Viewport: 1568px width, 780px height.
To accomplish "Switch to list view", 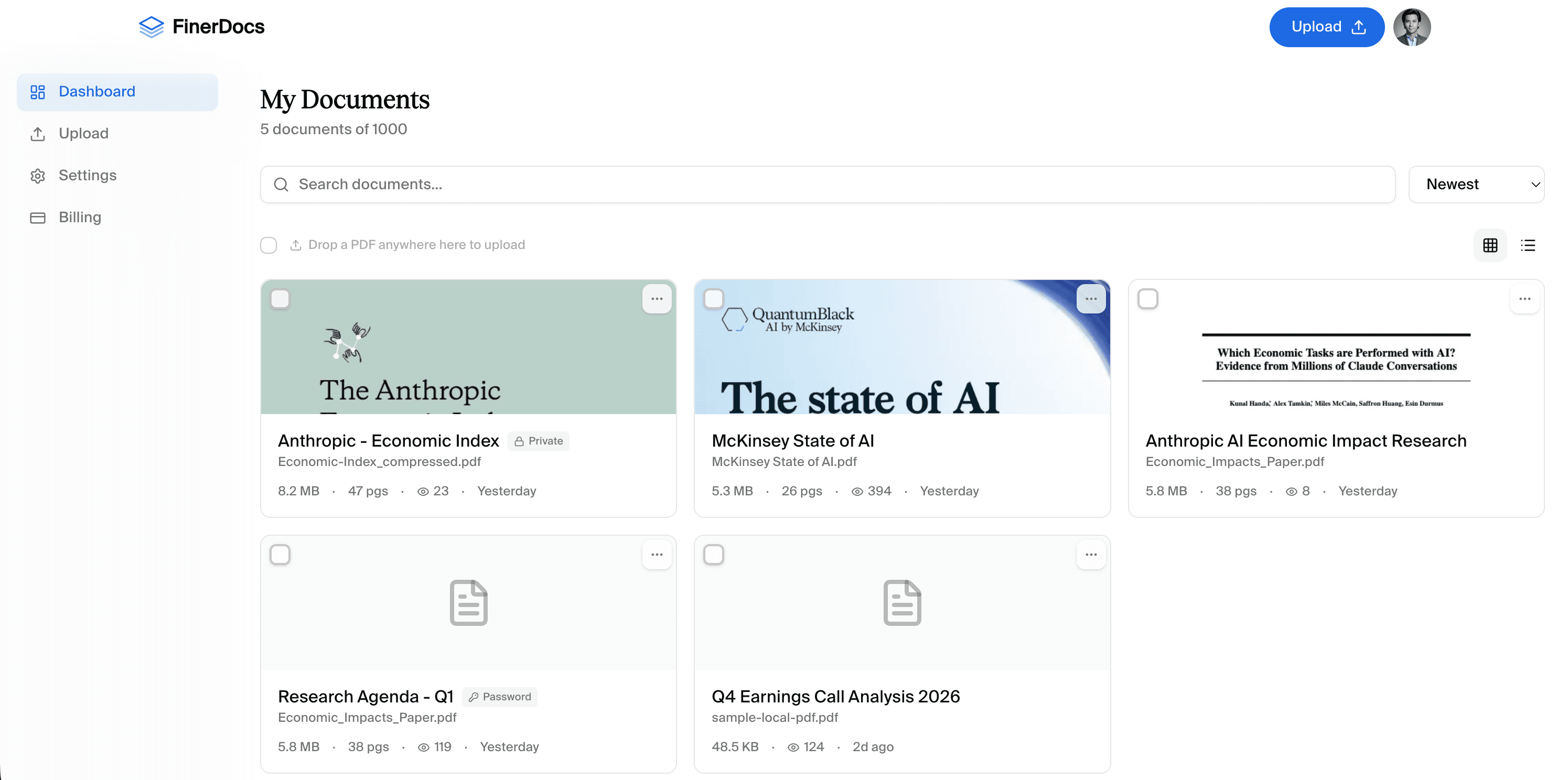I will point(1529,245).
